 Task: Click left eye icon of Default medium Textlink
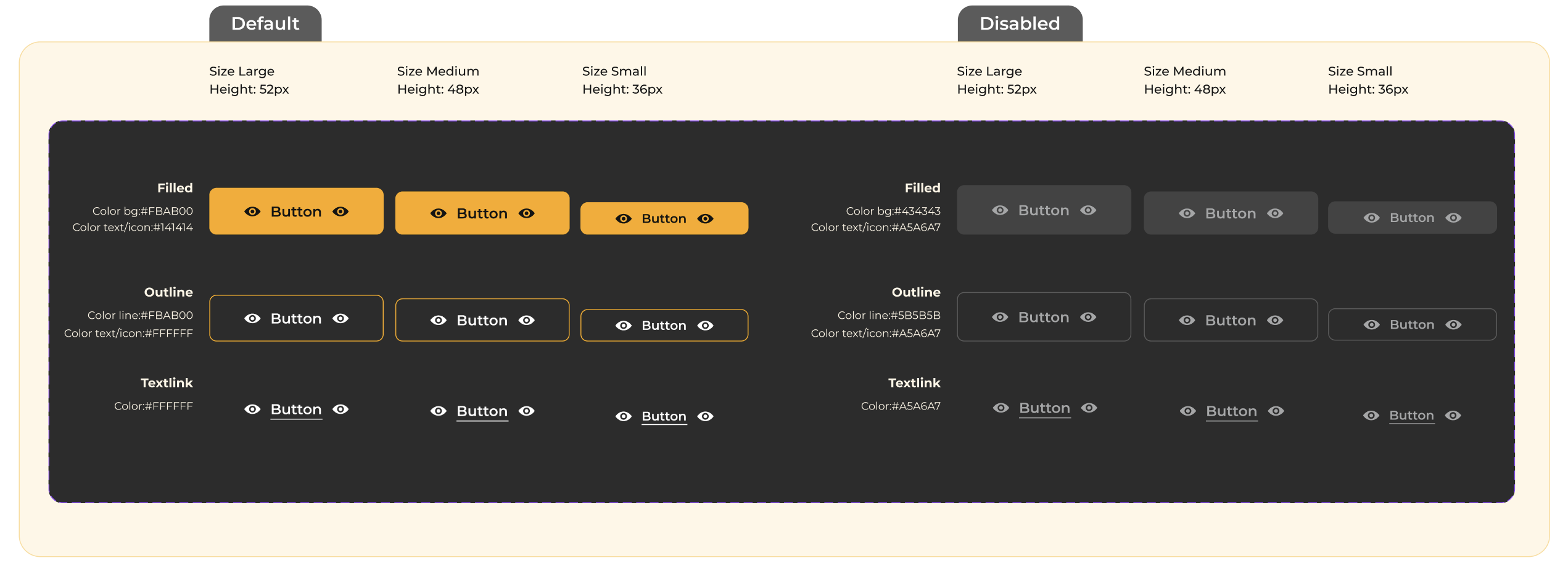point(439,411)
